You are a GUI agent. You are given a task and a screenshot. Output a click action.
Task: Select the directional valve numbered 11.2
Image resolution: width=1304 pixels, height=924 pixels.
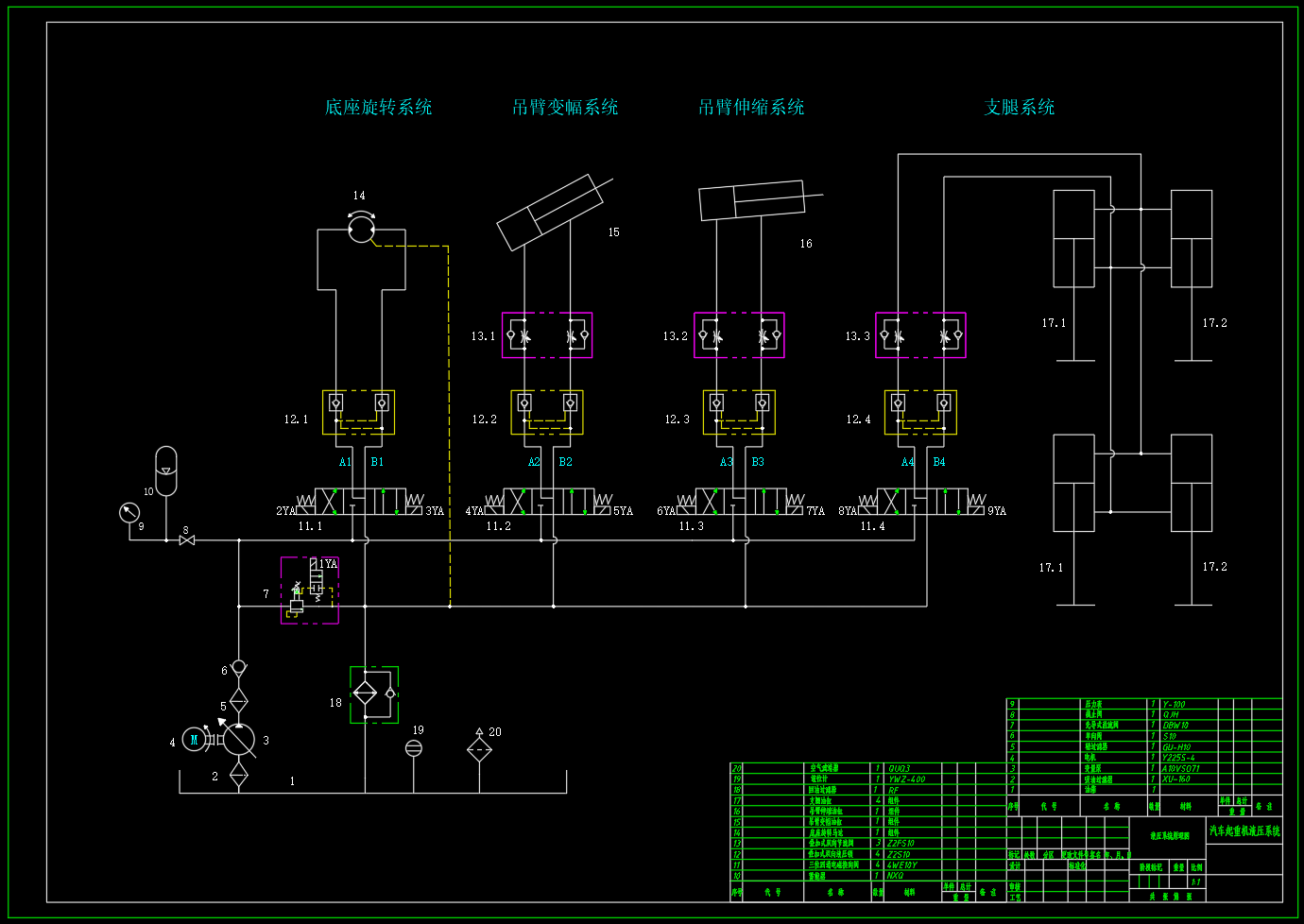tap(549, 502)
